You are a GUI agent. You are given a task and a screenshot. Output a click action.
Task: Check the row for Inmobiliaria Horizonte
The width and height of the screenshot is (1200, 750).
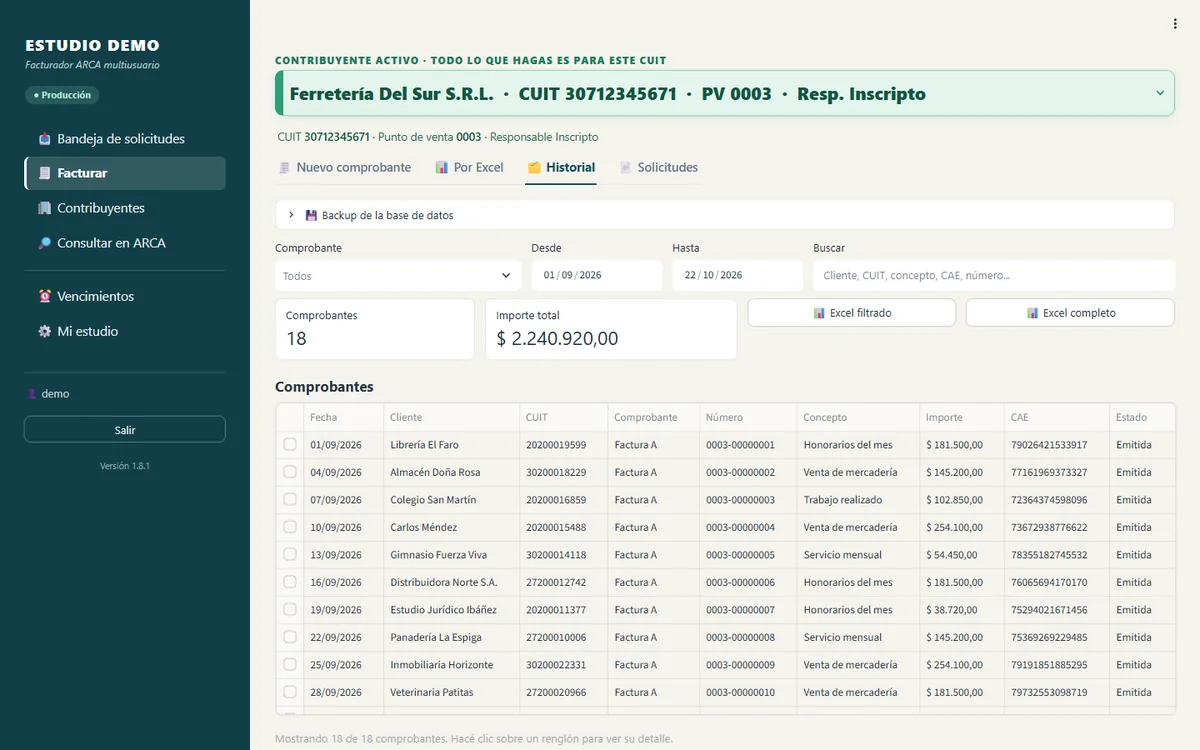point(290,664)
